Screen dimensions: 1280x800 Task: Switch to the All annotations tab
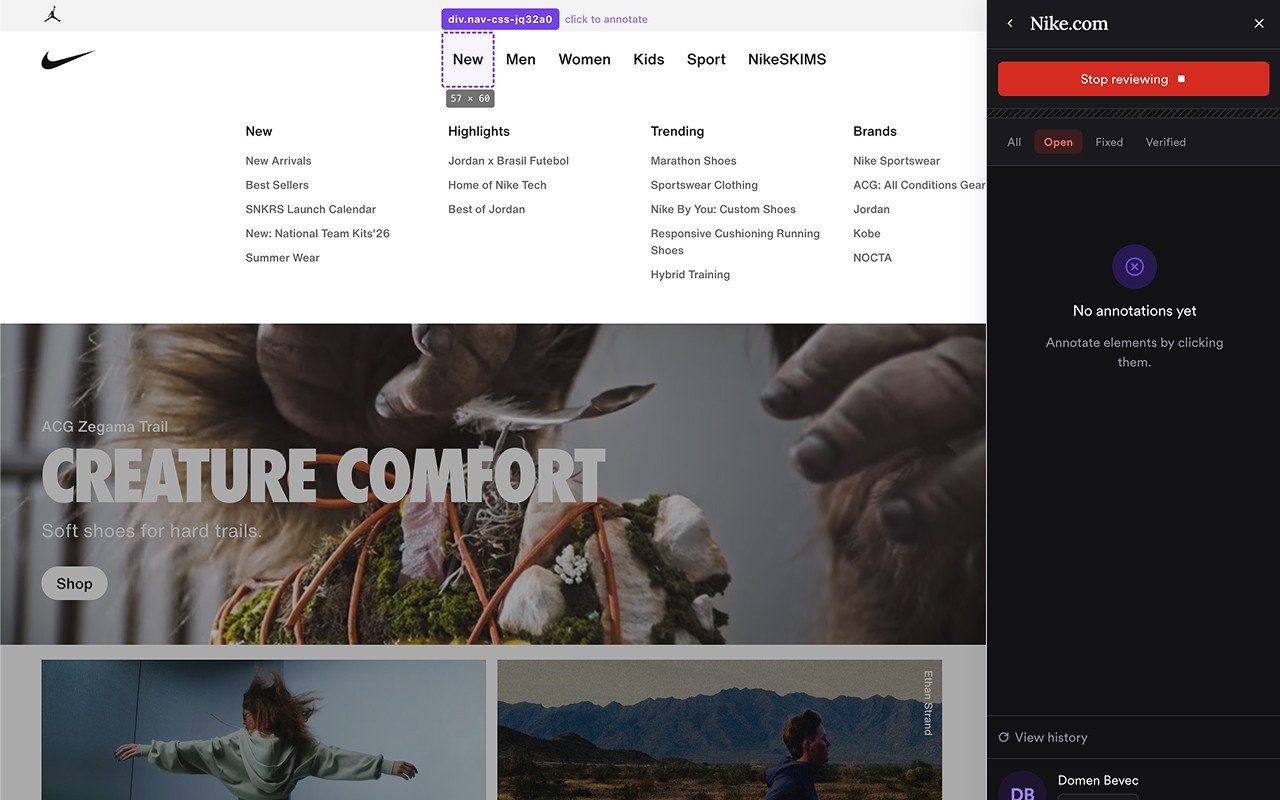[1014, 142]
